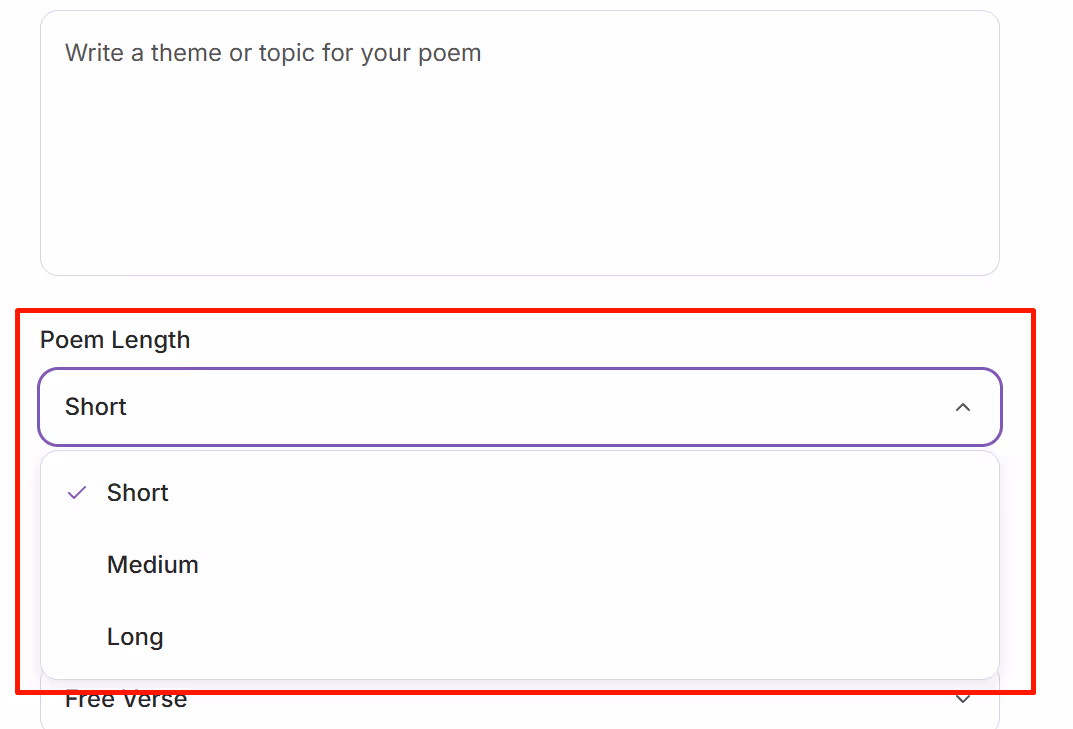1073x729 pixels.
Task: Click inside the poem theme text area
Action: (519, 140)
